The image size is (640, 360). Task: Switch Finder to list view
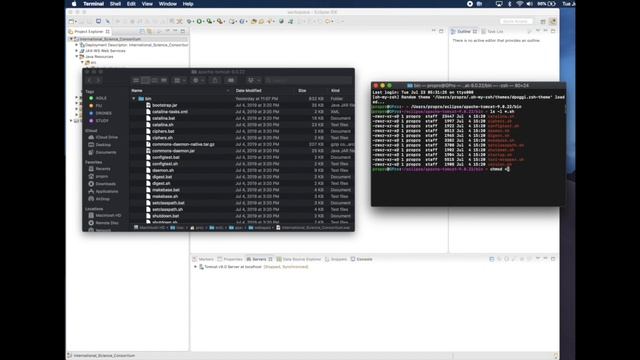coord(145,80)
